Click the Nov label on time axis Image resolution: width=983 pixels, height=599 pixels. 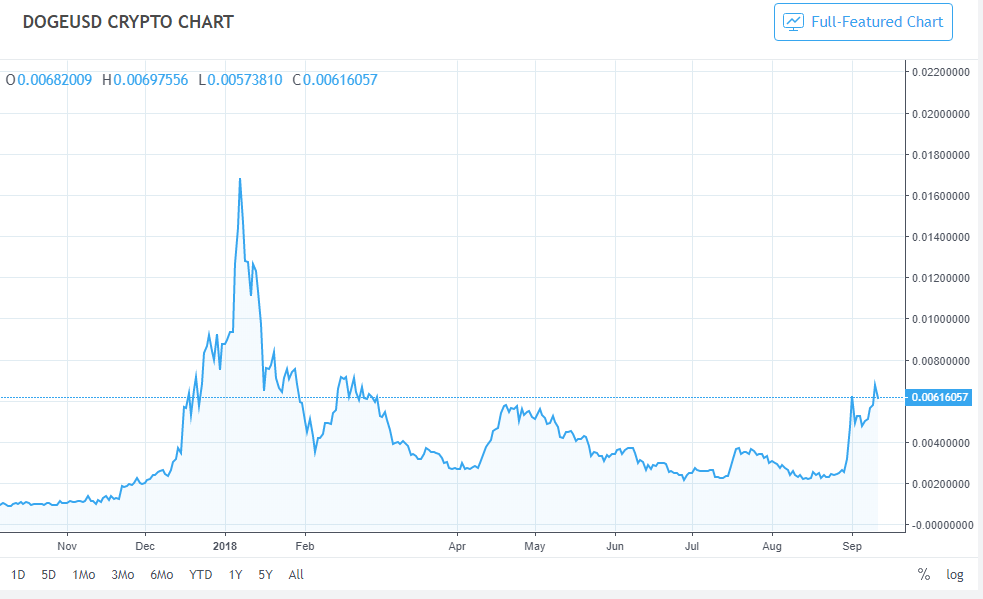coord(67,546)
